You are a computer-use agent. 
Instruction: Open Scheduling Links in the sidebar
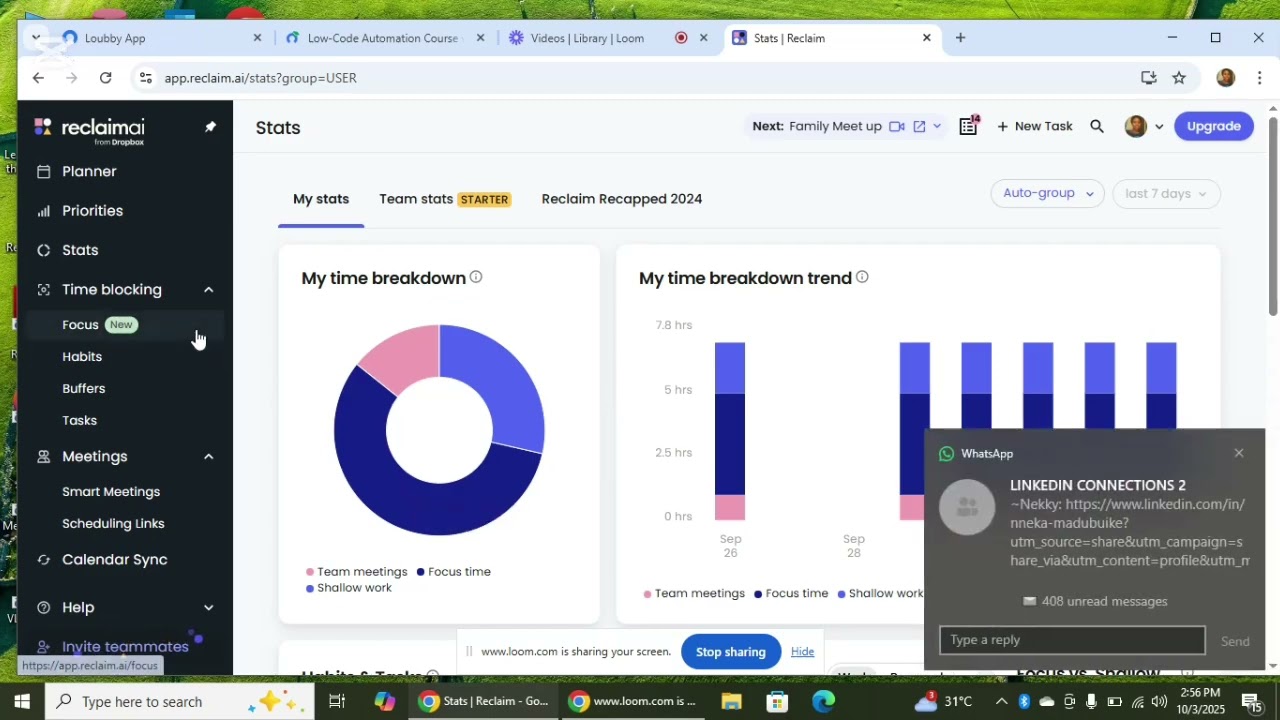pos(113,524)
